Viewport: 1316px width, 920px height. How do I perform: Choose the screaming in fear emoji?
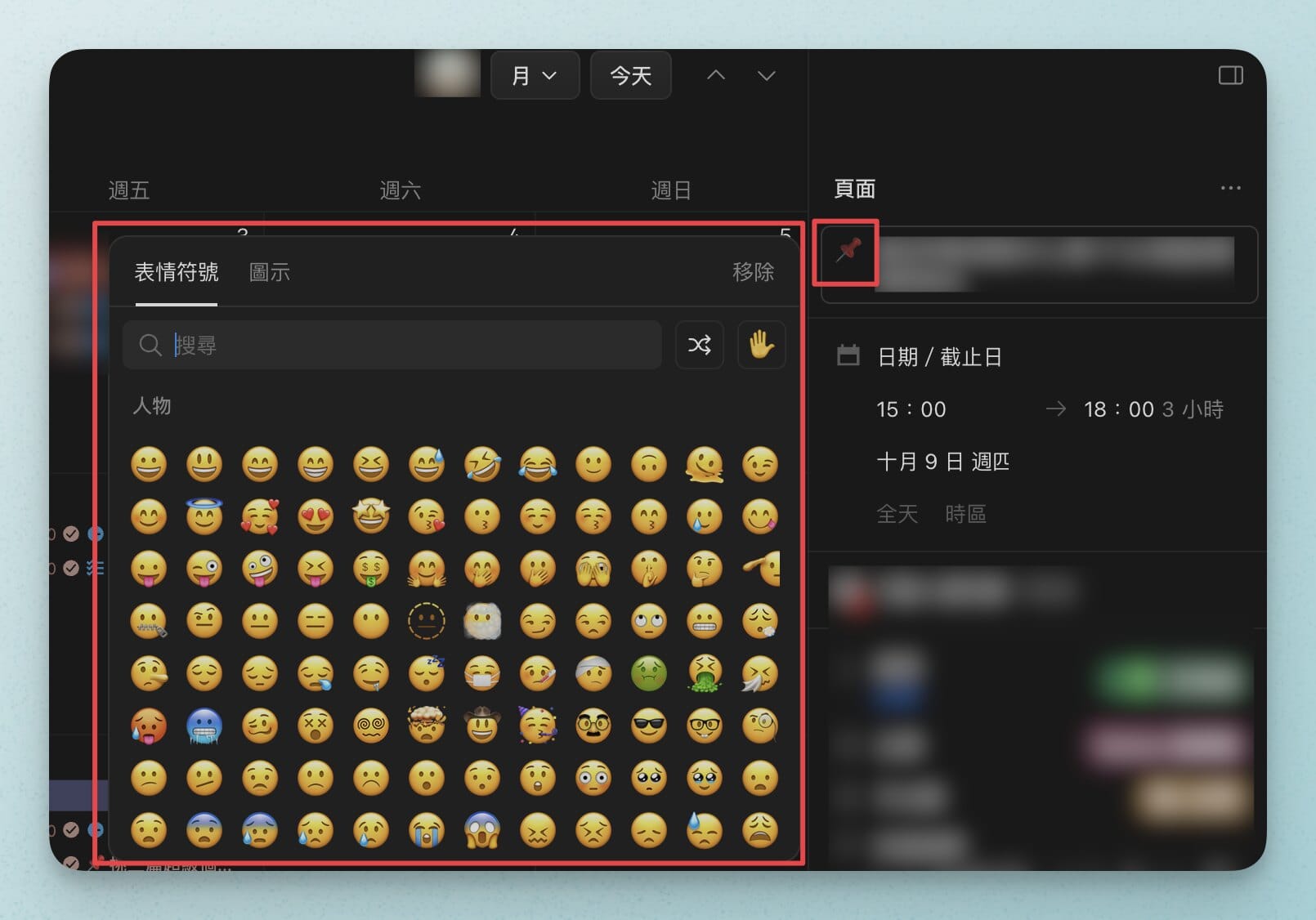(x=482, y=830)
